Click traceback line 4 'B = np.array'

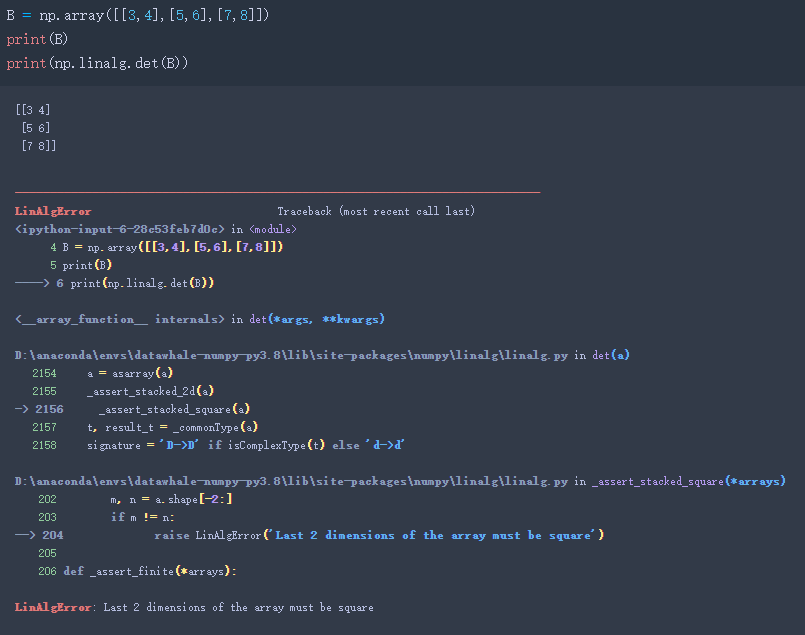coord(167,247)
